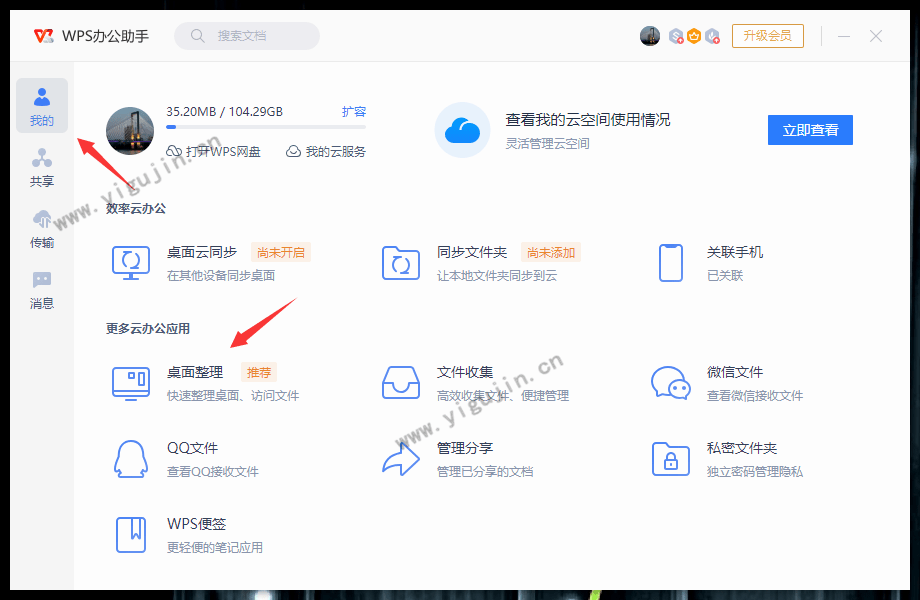Click the 尚未开启 status badge
920x600 pixels.
pyautogui.click(x=280, y=252)
